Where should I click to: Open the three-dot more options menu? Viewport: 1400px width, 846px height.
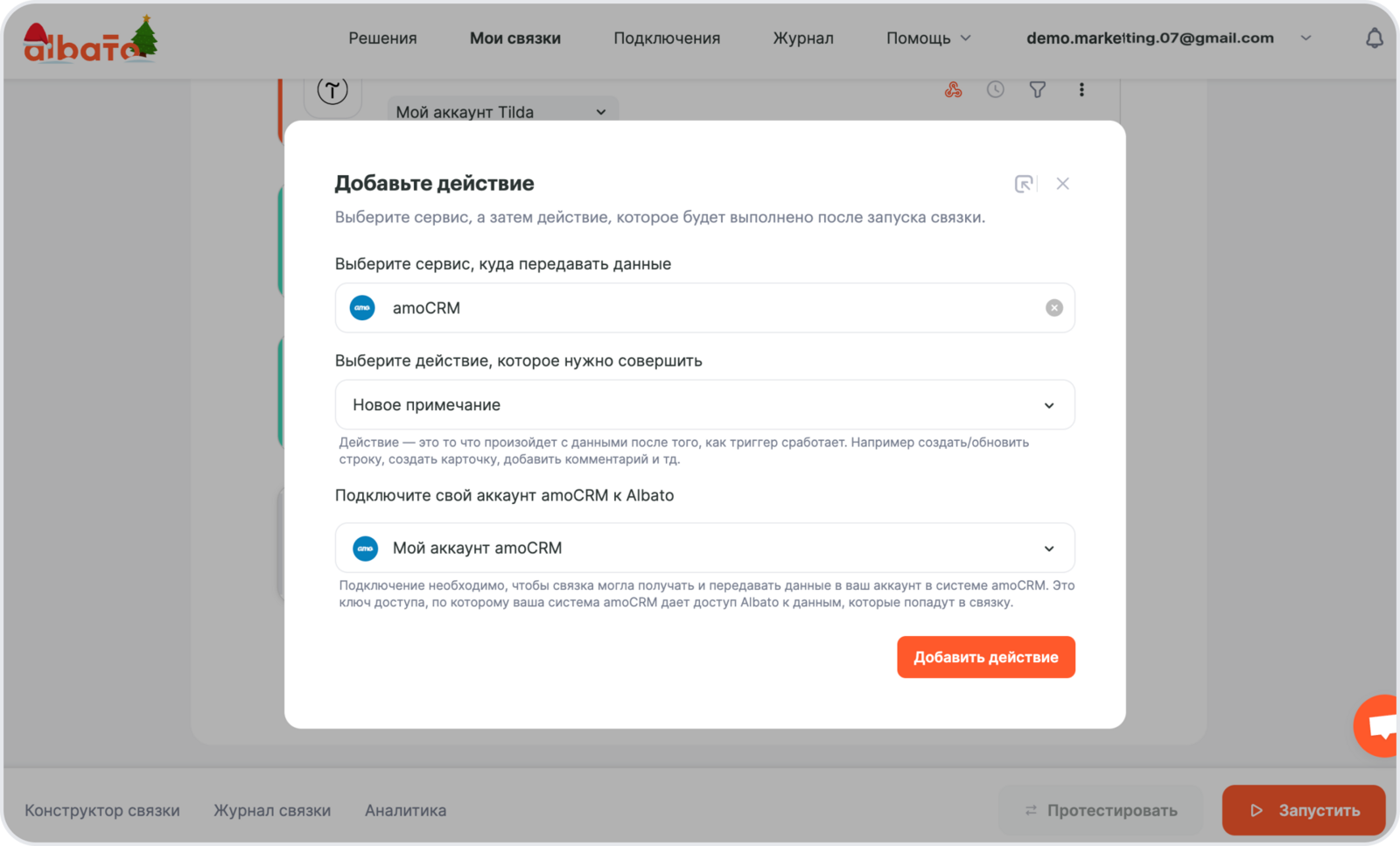pos(1081,89)
